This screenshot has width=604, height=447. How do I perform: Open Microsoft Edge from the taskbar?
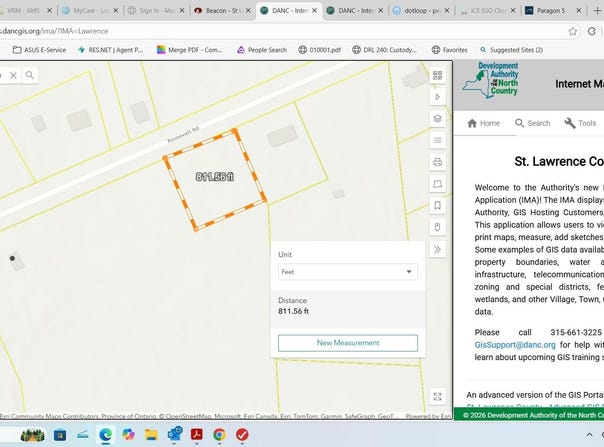pyautogui.click(x=105, y=435)
